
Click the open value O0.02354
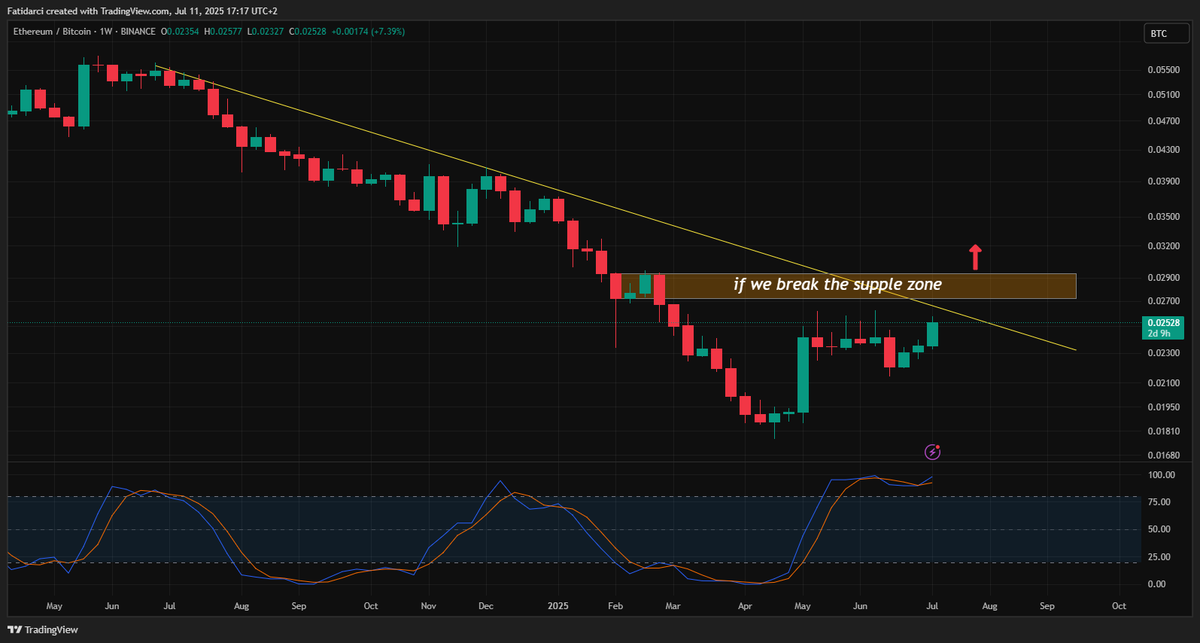click(x=180, y=32)
